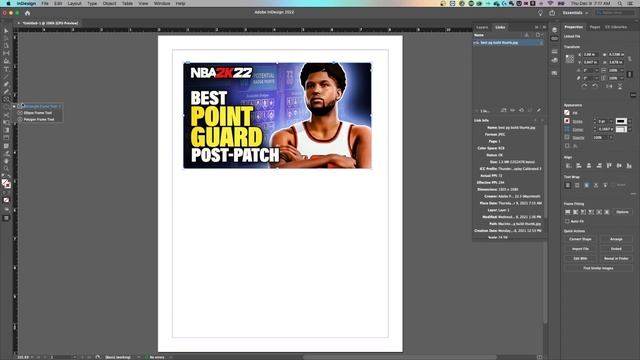Screen dimensions: 640x360
Task: Click the home screen icon
Action: [27, 13]
